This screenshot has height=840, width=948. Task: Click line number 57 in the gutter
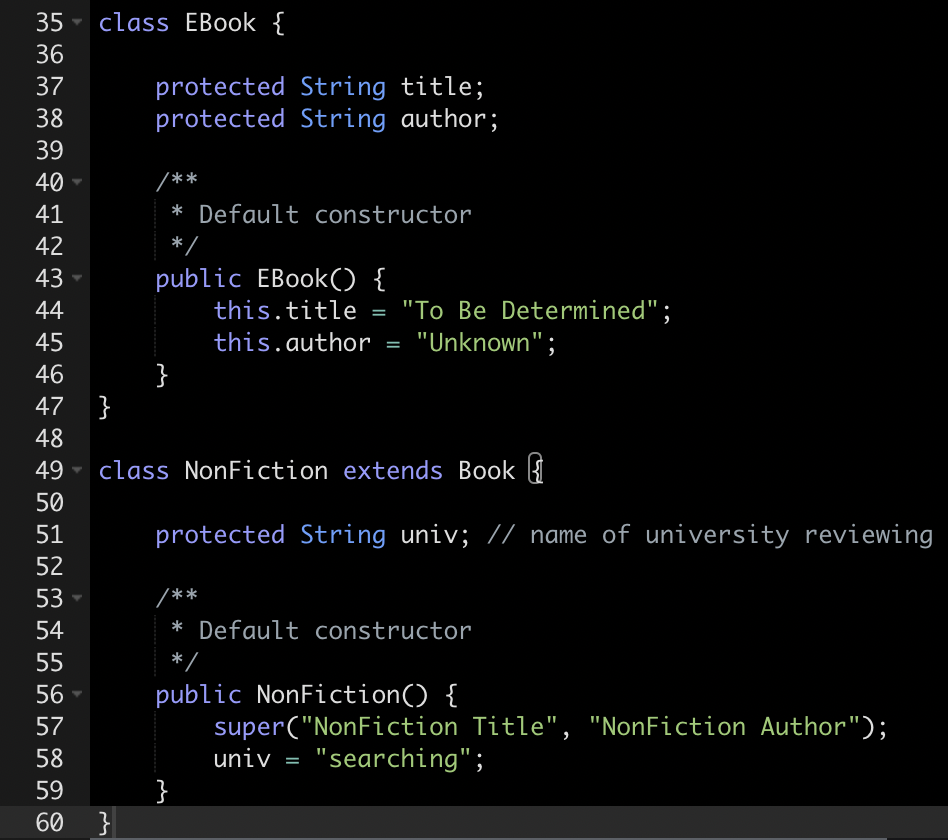[x=48, y=726]
